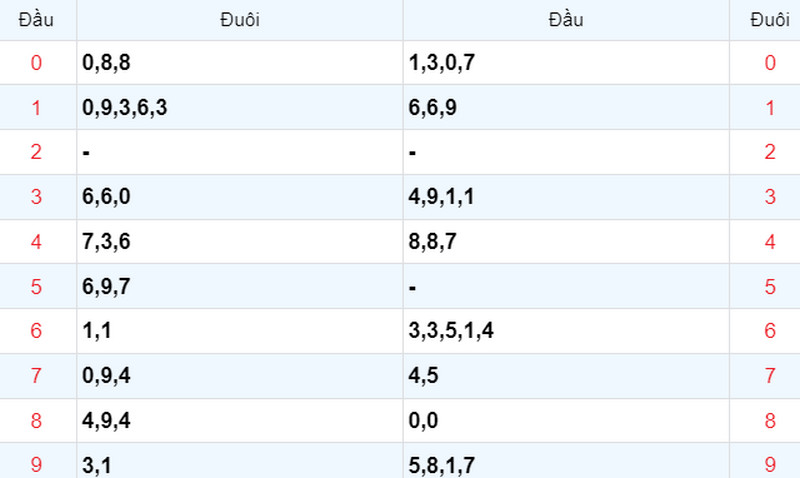The height and width of the screenshot is (478, 800).
Task: Select the cell showing 0,8,8
Action: (240, 63)
